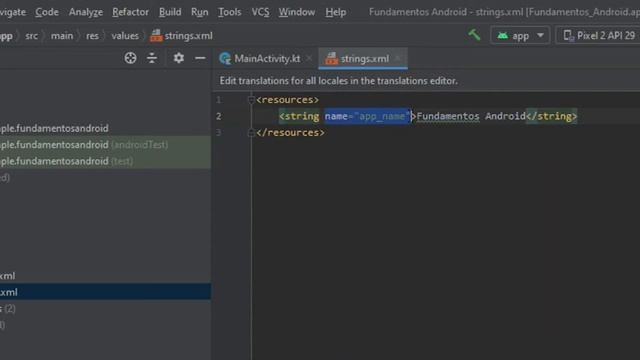Click the app_name attribute in line 2
The image size is (640, 360).
coord(367,116)
